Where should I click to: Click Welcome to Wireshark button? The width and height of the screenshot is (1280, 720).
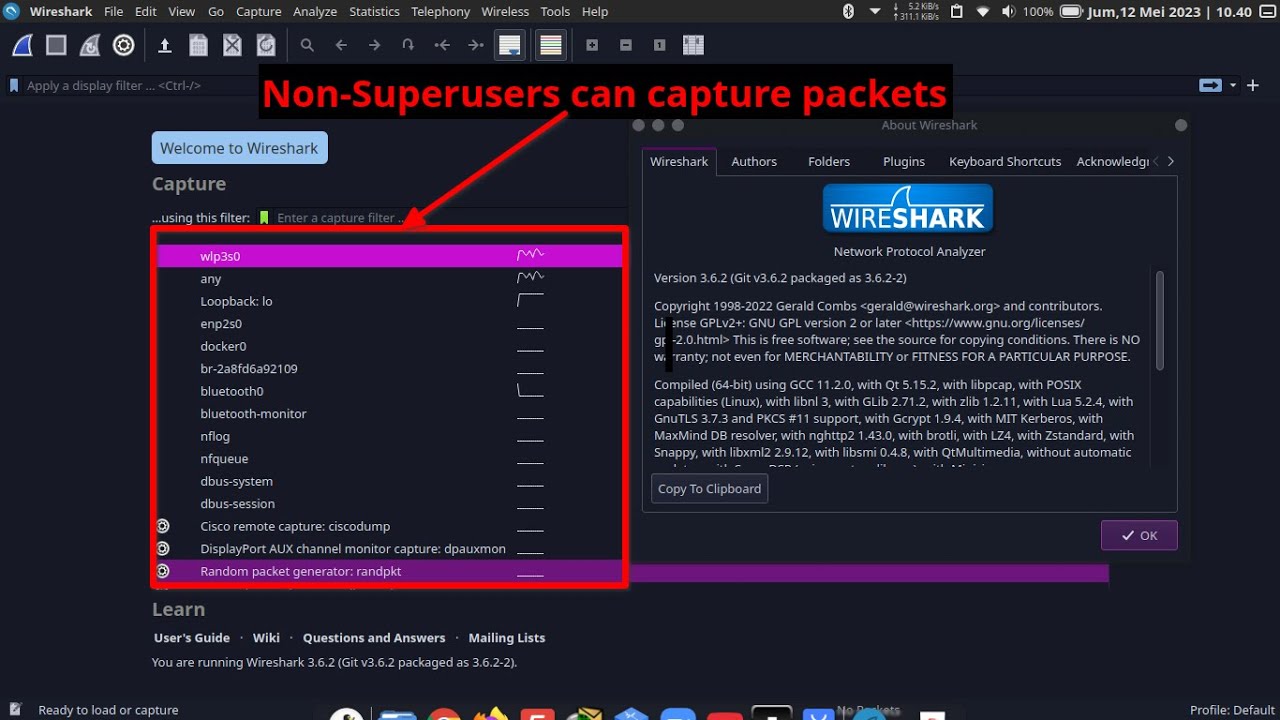click(239, 148)
